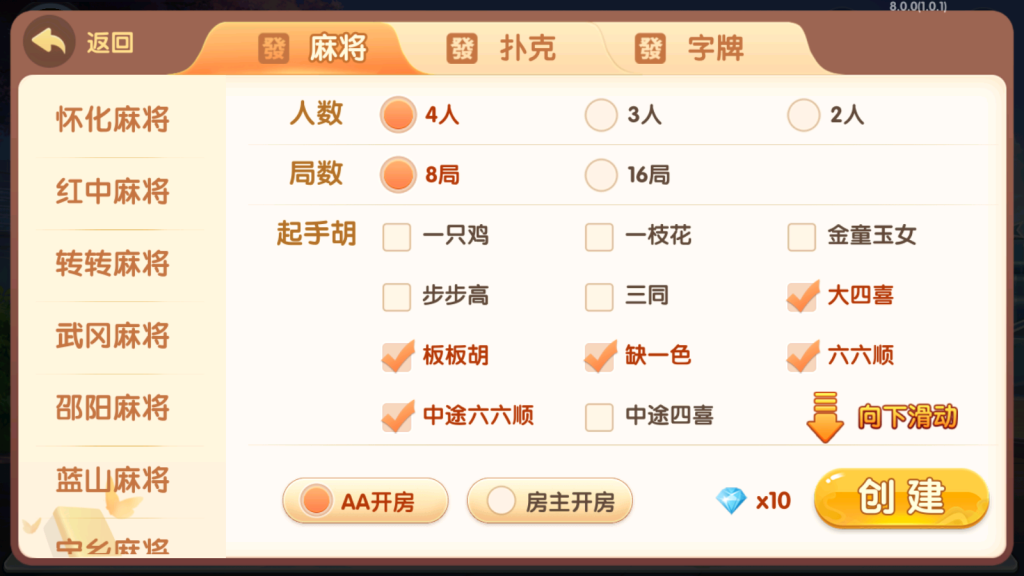Disable the 板板胡 checkbox

396,356
